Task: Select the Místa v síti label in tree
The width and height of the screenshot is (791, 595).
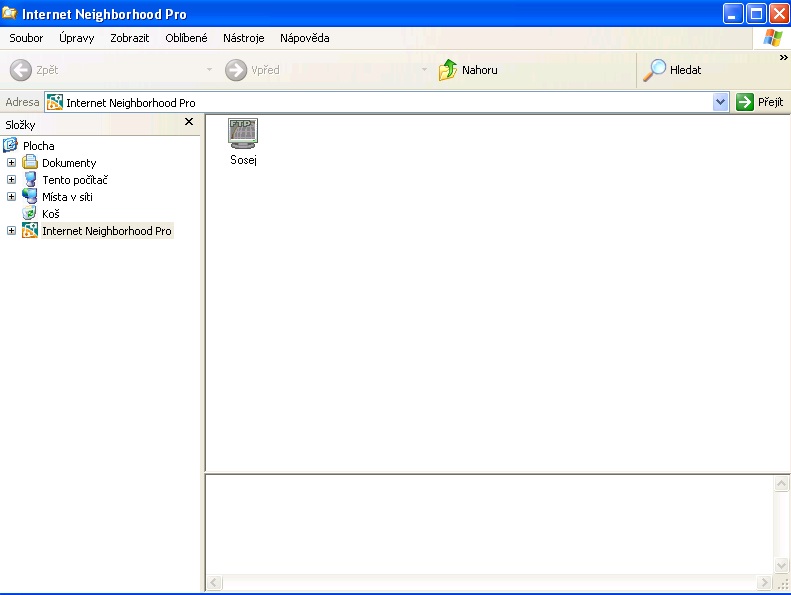Action: click(x=68, y=197)
